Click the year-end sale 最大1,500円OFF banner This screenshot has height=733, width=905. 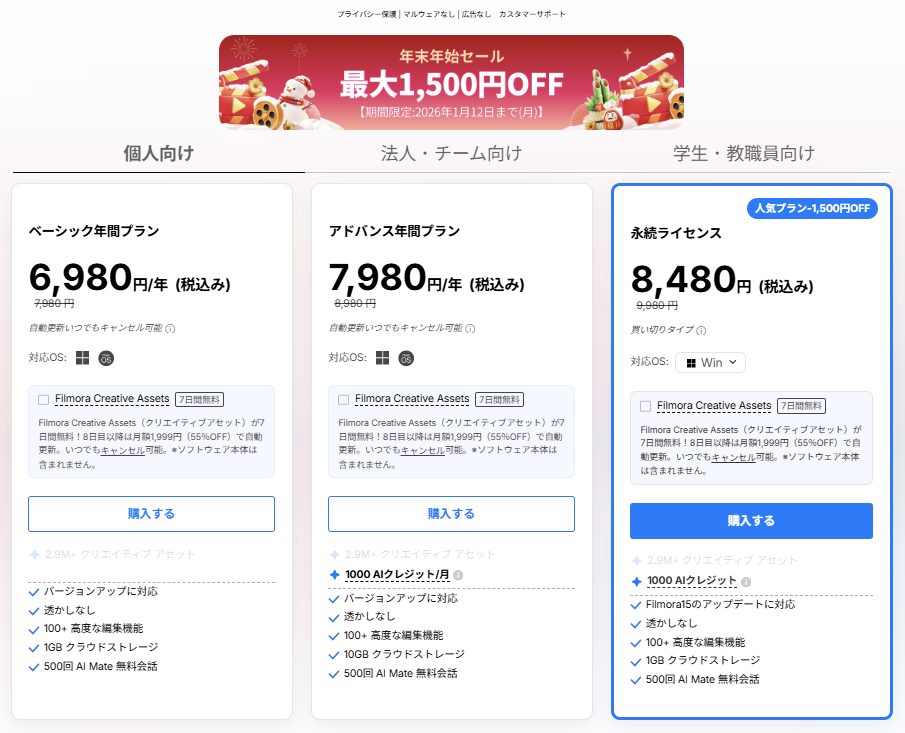pyautogui.click(x=451, y=82)
